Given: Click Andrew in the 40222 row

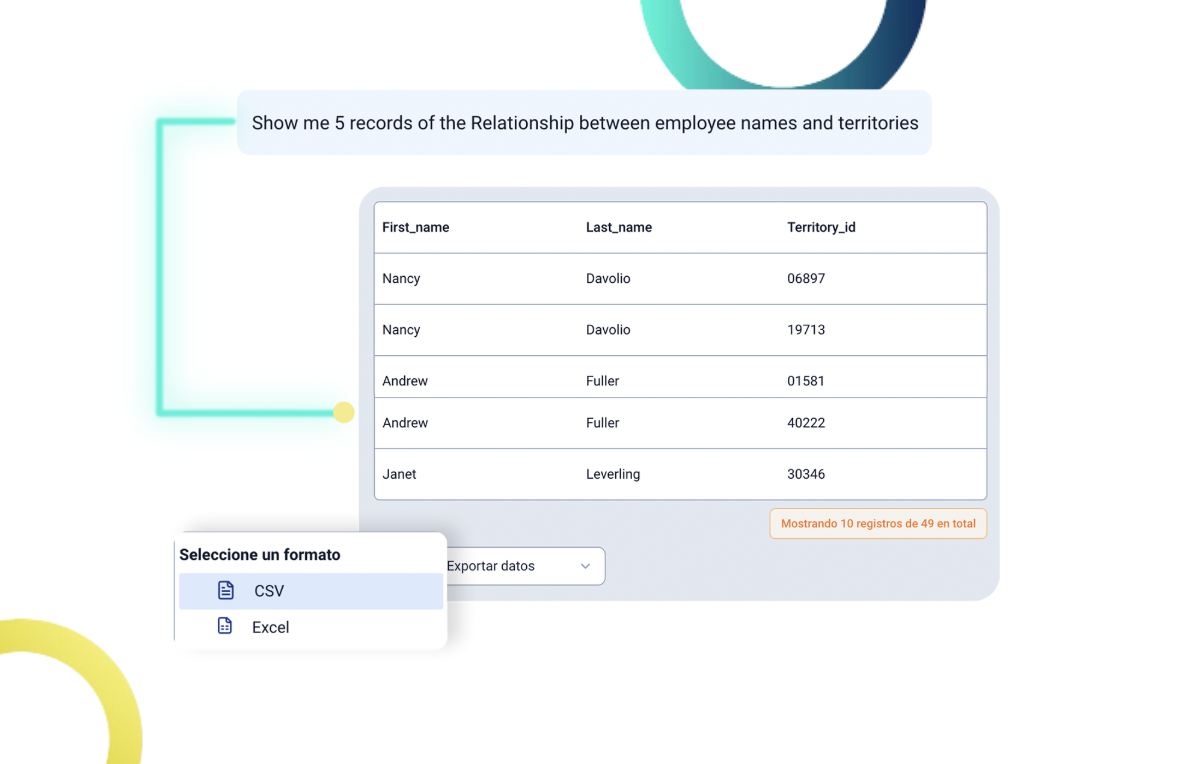Looking at the screenshot, I should click(405, 423).
